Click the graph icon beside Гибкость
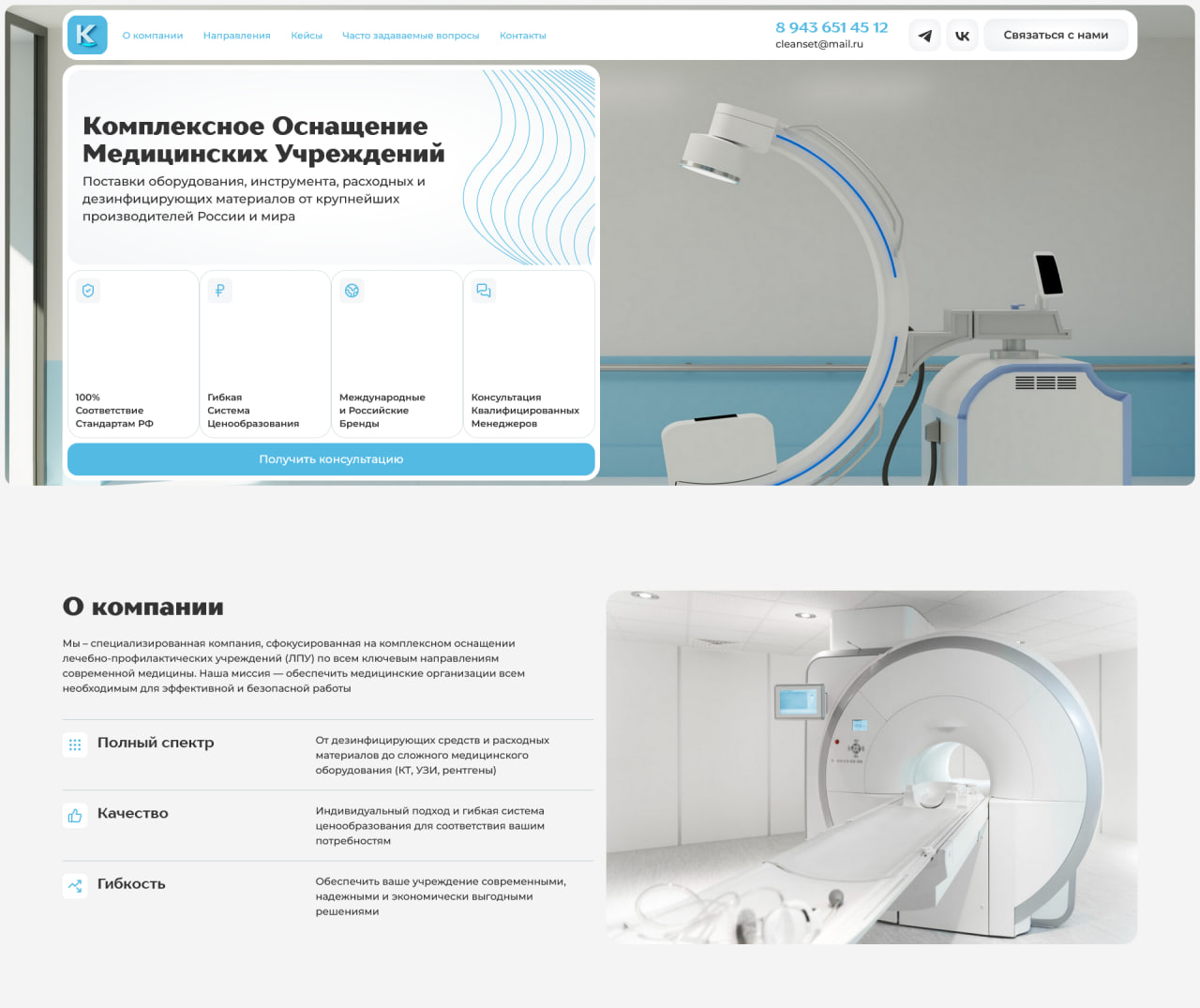1200x1008 pixels. (75, 886)
